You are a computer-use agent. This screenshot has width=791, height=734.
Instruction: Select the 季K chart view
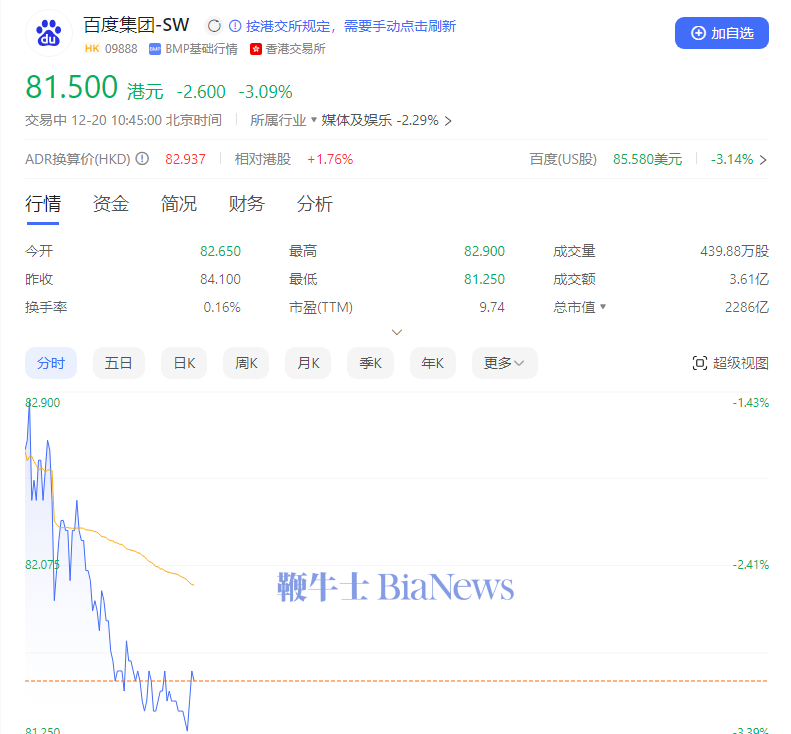tap(370, 363)
